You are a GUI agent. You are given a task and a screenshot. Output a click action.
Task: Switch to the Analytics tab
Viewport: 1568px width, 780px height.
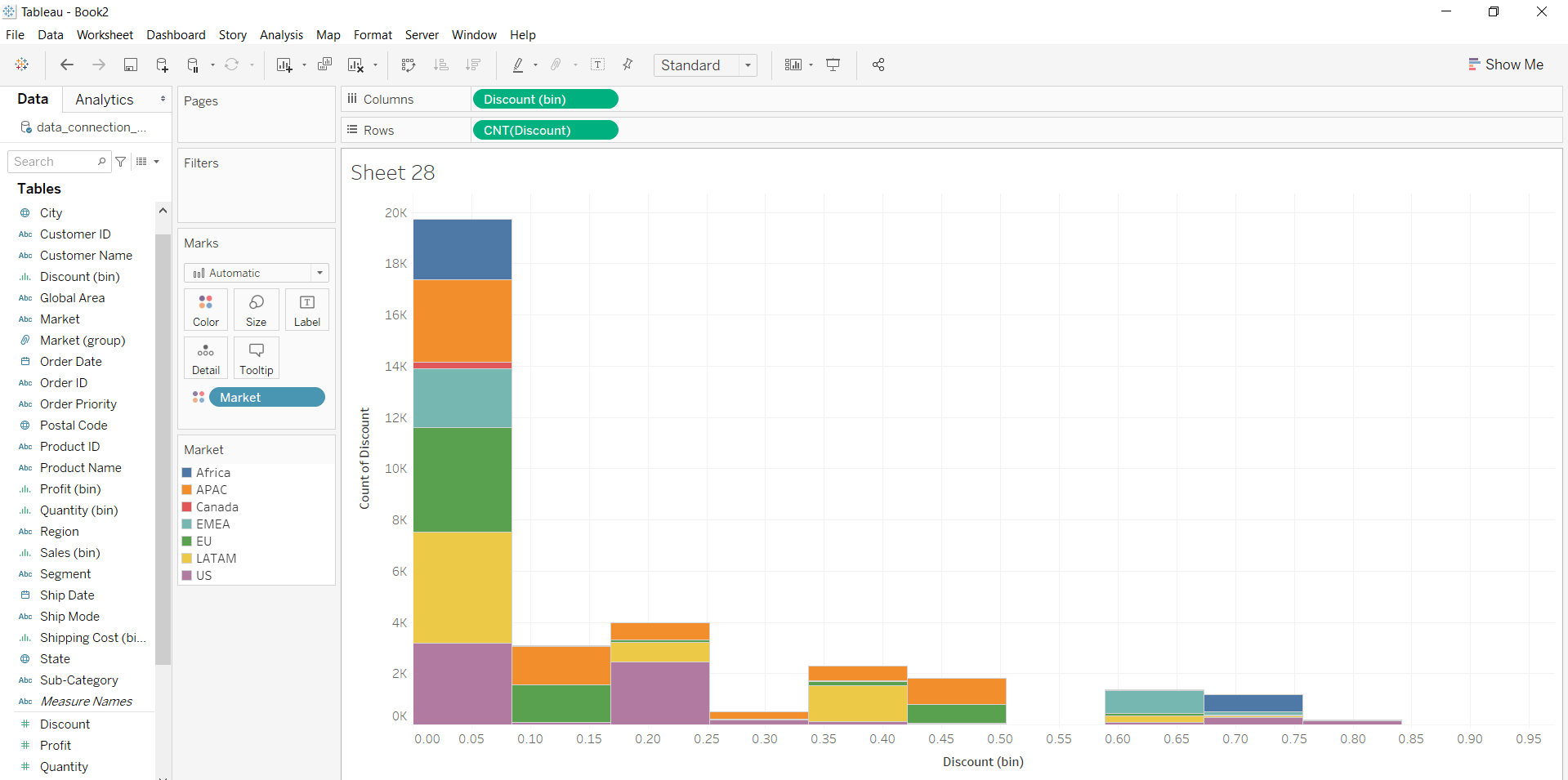pyautogui.click(x=105, y=99)
